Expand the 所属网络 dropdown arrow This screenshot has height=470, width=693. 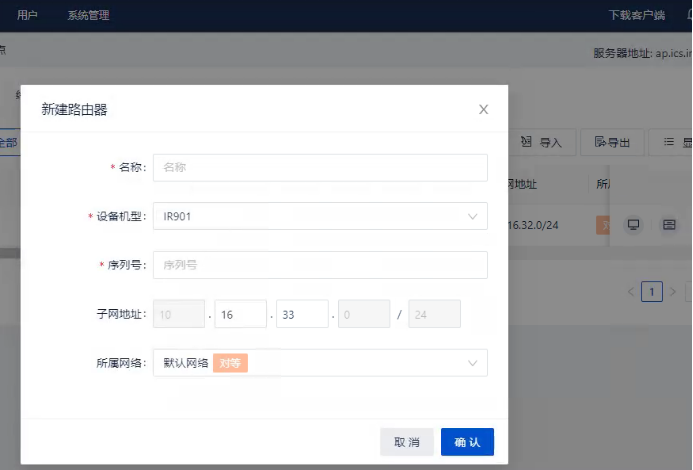[x=472, y=363]
